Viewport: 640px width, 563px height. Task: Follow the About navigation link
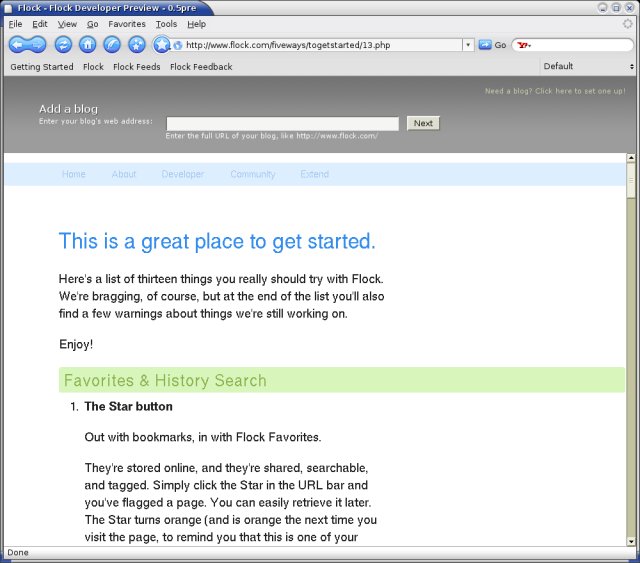124,174
